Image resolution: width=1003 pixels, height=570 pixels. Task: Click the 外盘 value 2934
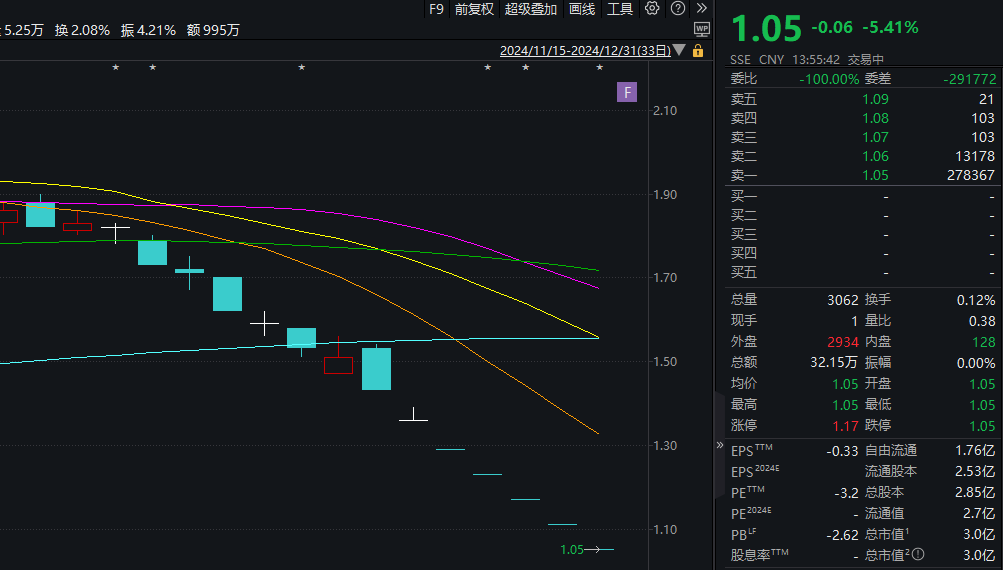tap(842, 342)
